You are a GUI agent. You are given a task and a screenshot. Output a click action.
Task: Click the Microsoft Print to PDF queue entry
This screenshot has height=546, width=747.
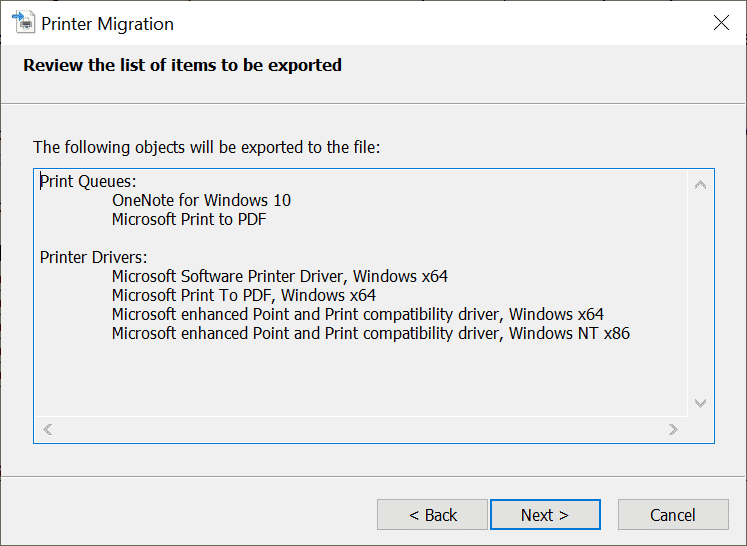(x=189, y=219)
